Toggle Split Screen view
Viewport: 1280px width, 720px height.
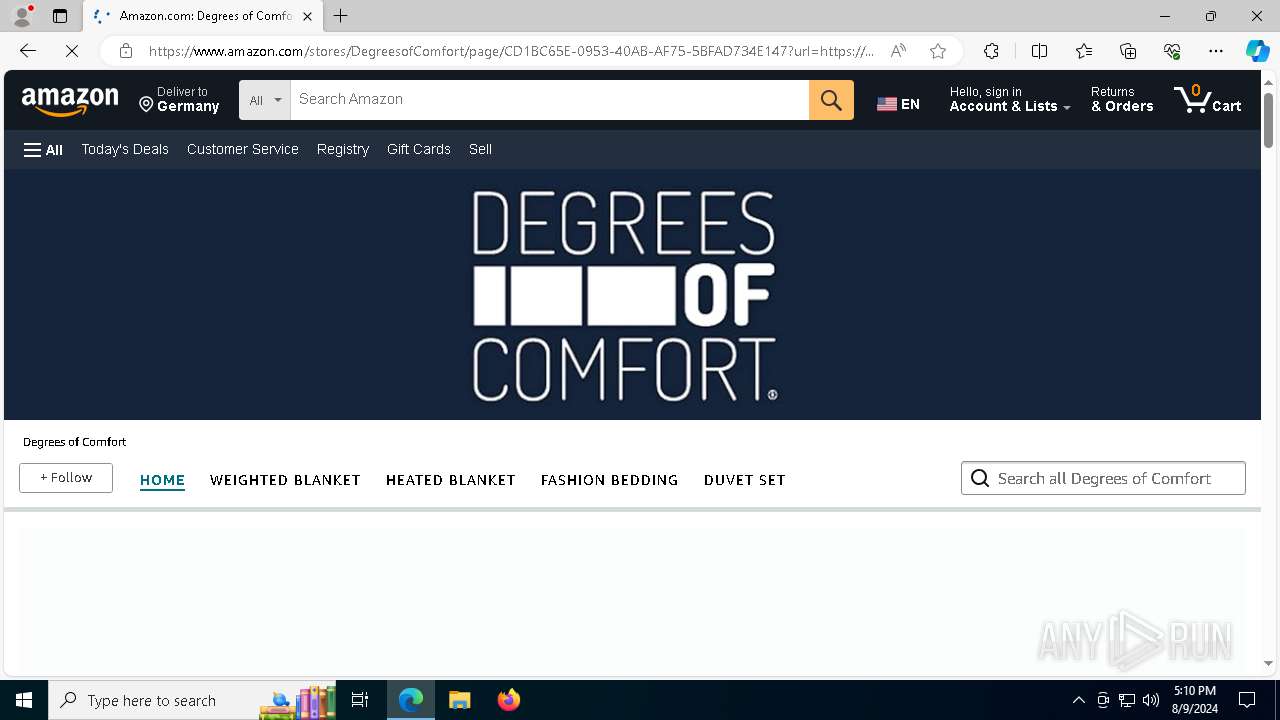(x=1039, y=51)
